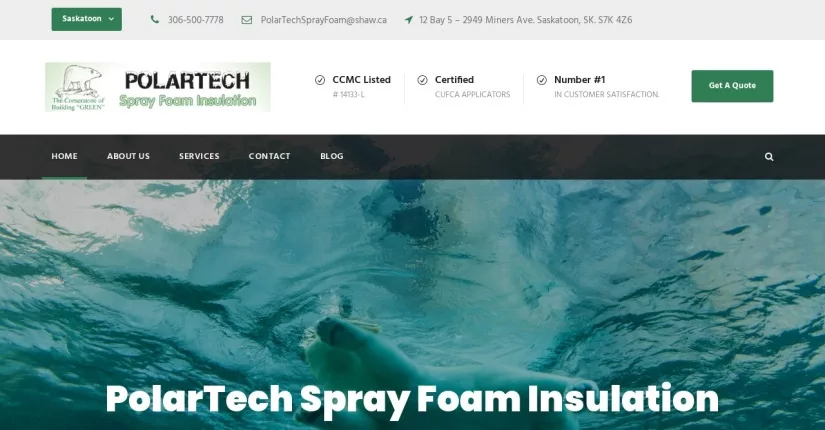This screenshot has width=825, height=430.
Task: Click the Get A Quote button
Action: coord(732,86)
